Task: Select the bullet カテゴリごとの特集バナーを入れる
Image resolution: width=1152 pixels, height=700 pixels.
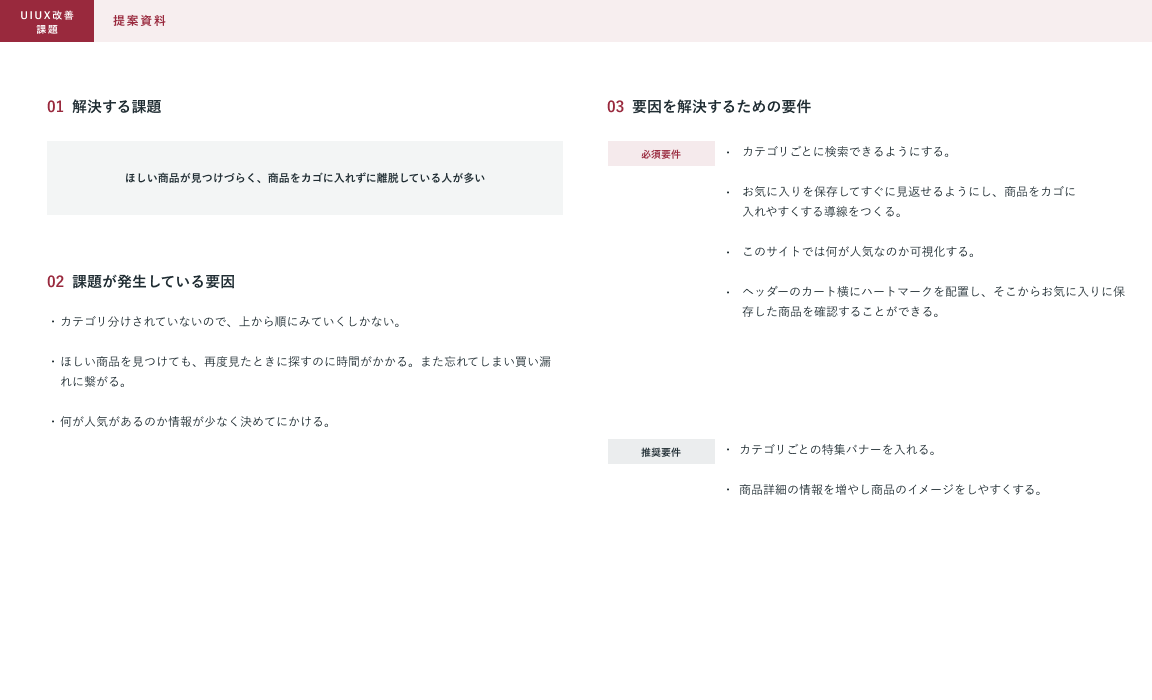Action: [x=839, y=450]
